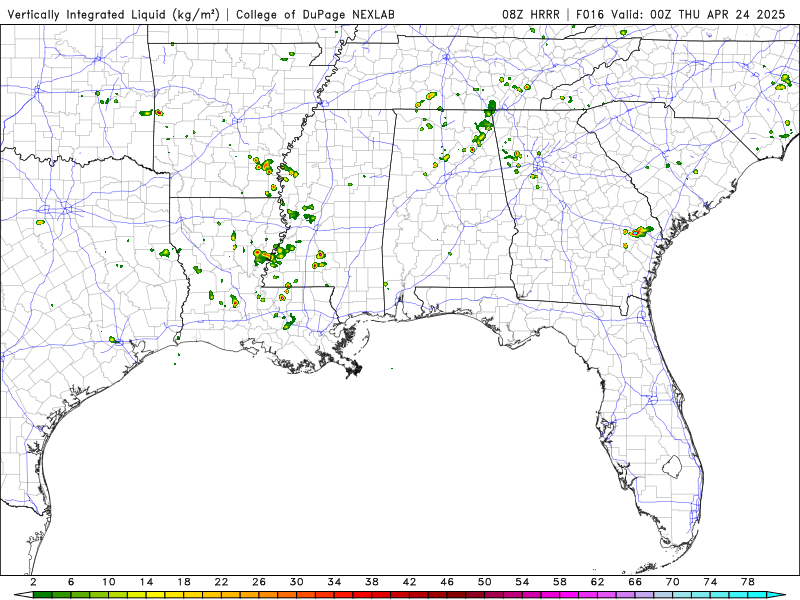
Task: Click the color scale label '42'
Action: (x=410, y=582)
